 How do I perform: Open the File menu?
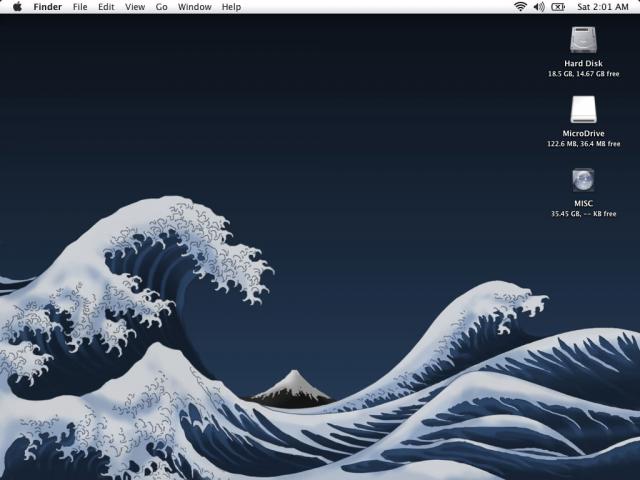point(80,7)
